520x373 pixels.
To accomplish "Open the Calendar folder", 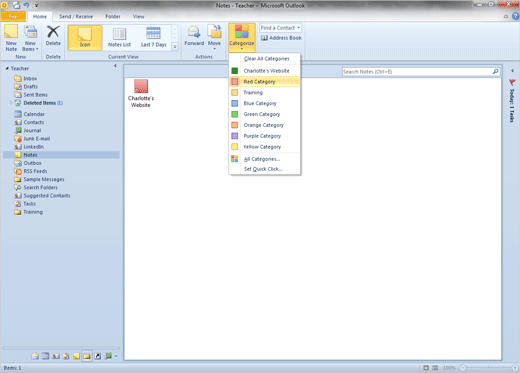I will [x=29, y=114].
